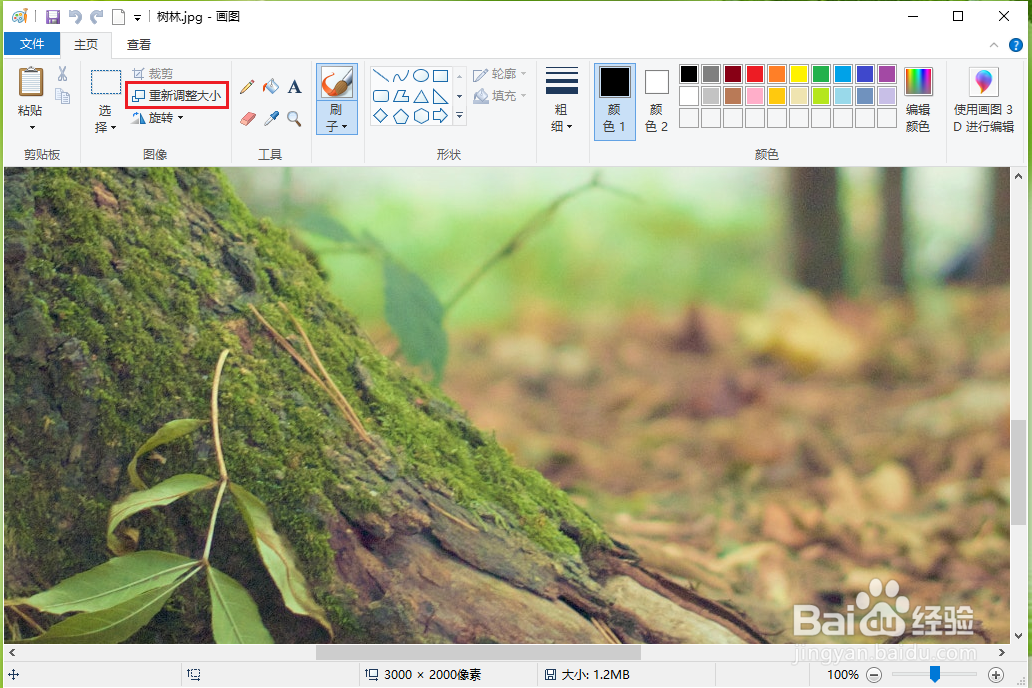
Task: Pick the yellow color swatch
Action: coord(798,74)
